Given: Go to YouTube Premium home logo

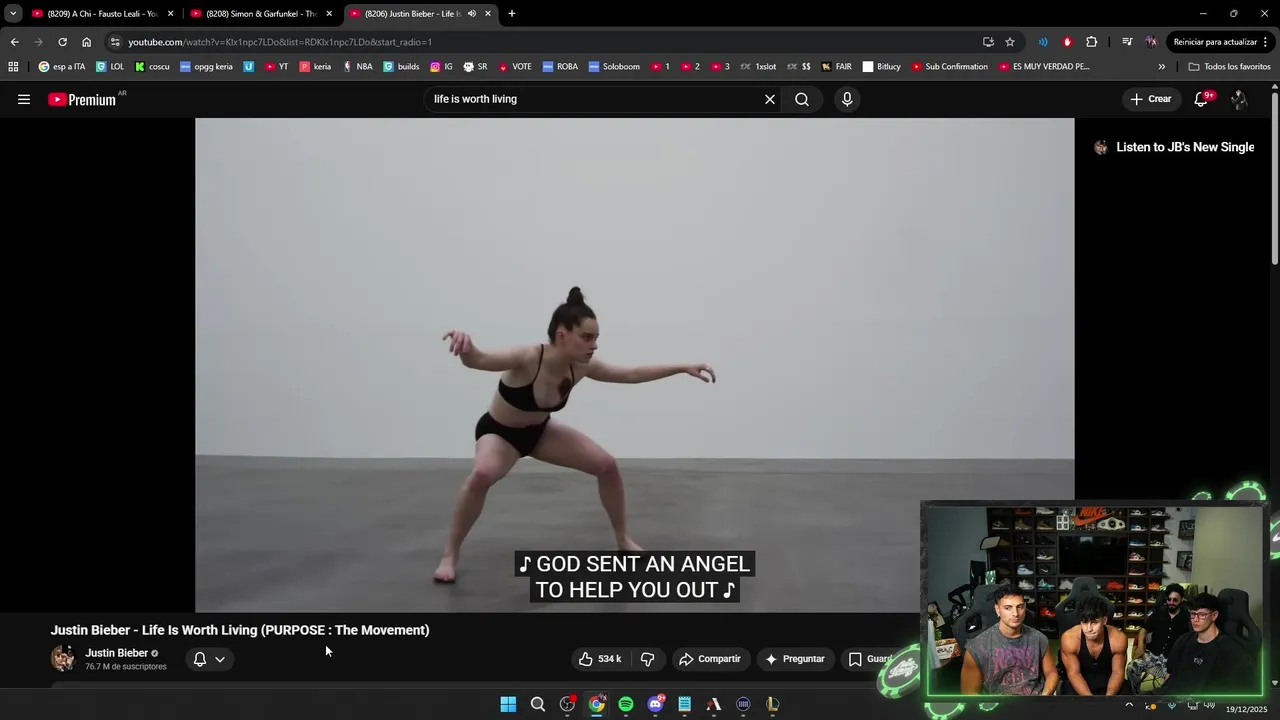Looking at the screenshot, I should point(81,99).
